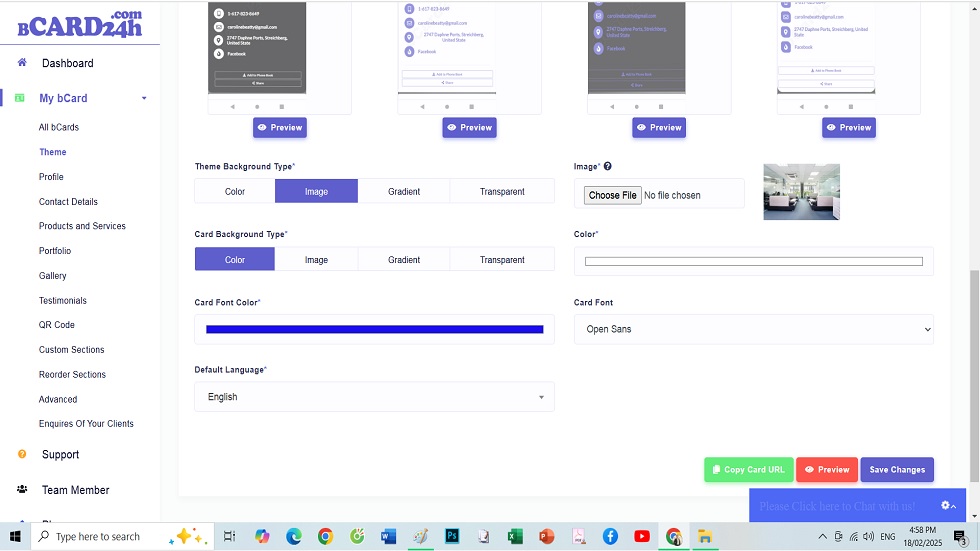The width and height of the screenshot is (980, 551).
Task: Open Photoshop from the taskbar
Action: tap(451, 536)
